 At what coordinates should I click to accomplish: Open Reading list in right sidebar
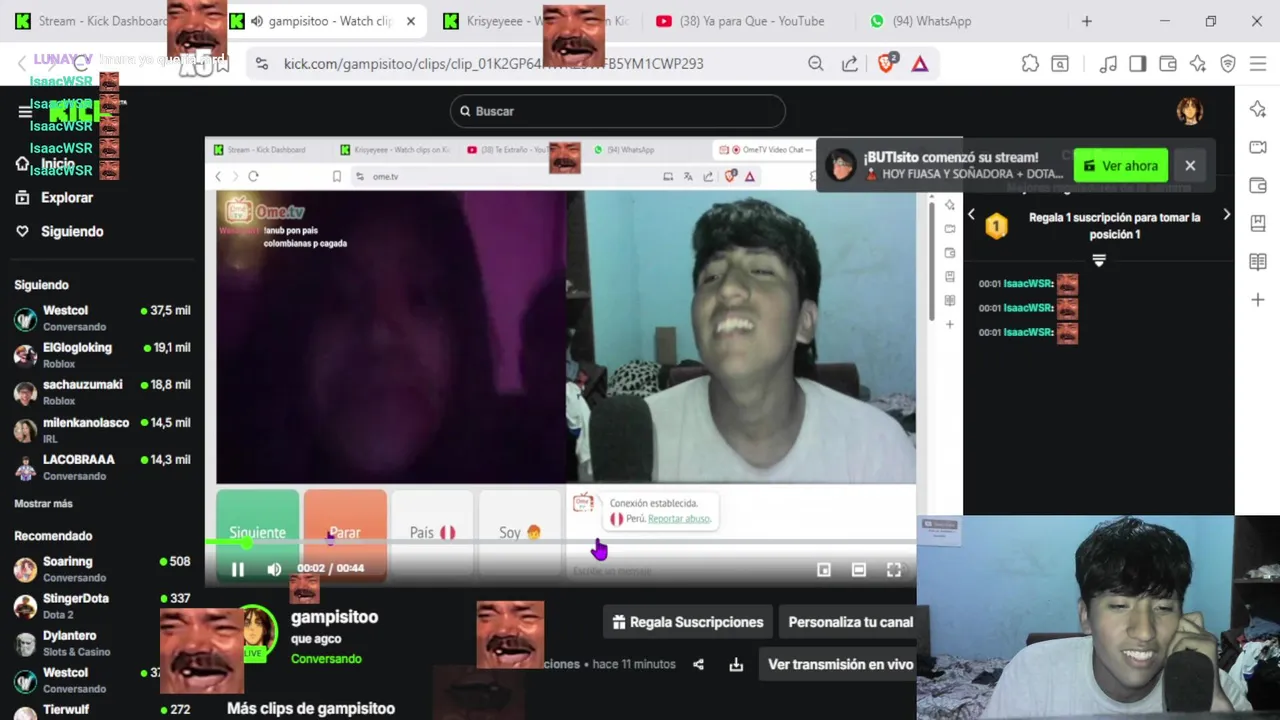click(1258, 262)
